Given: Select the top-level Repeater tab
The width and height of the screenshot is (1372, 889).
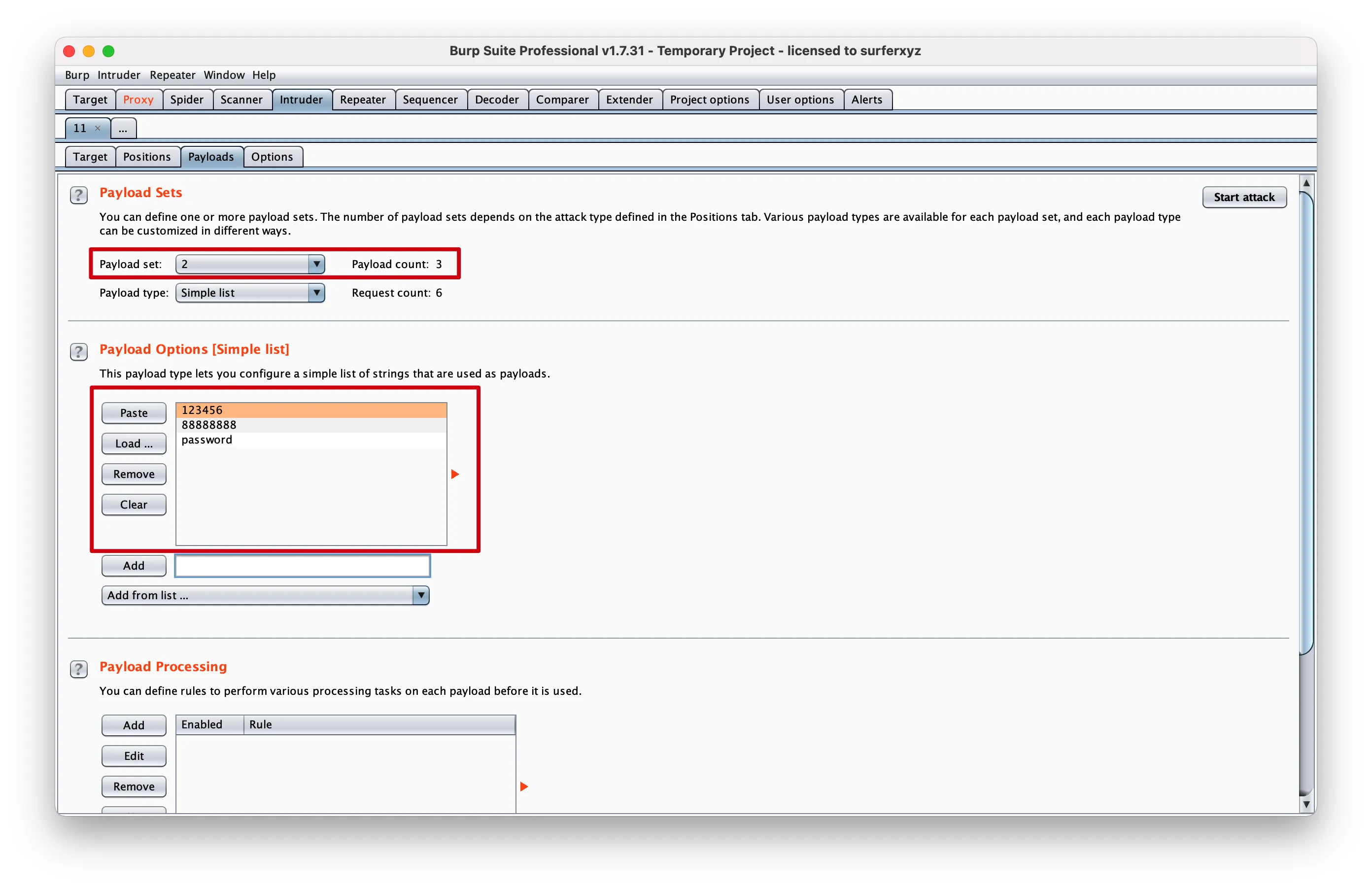Looking at the screenshot, I should point(363,100).
